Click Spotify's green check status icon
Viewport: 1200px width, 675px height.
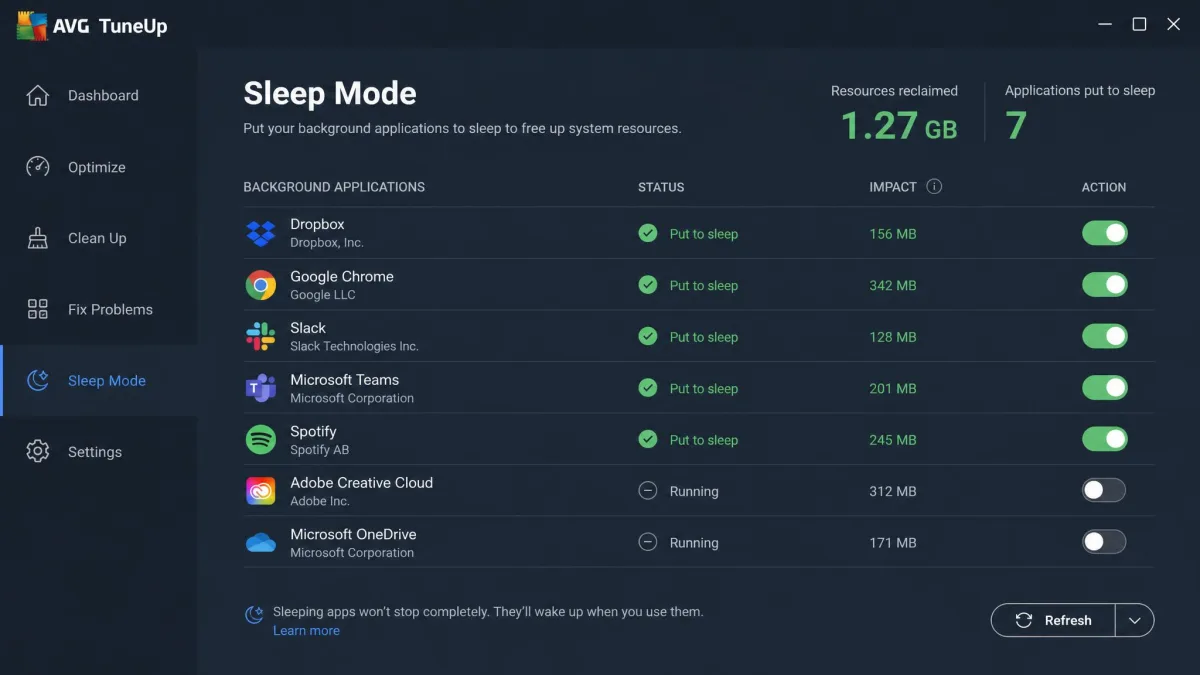tap(648, 439)
